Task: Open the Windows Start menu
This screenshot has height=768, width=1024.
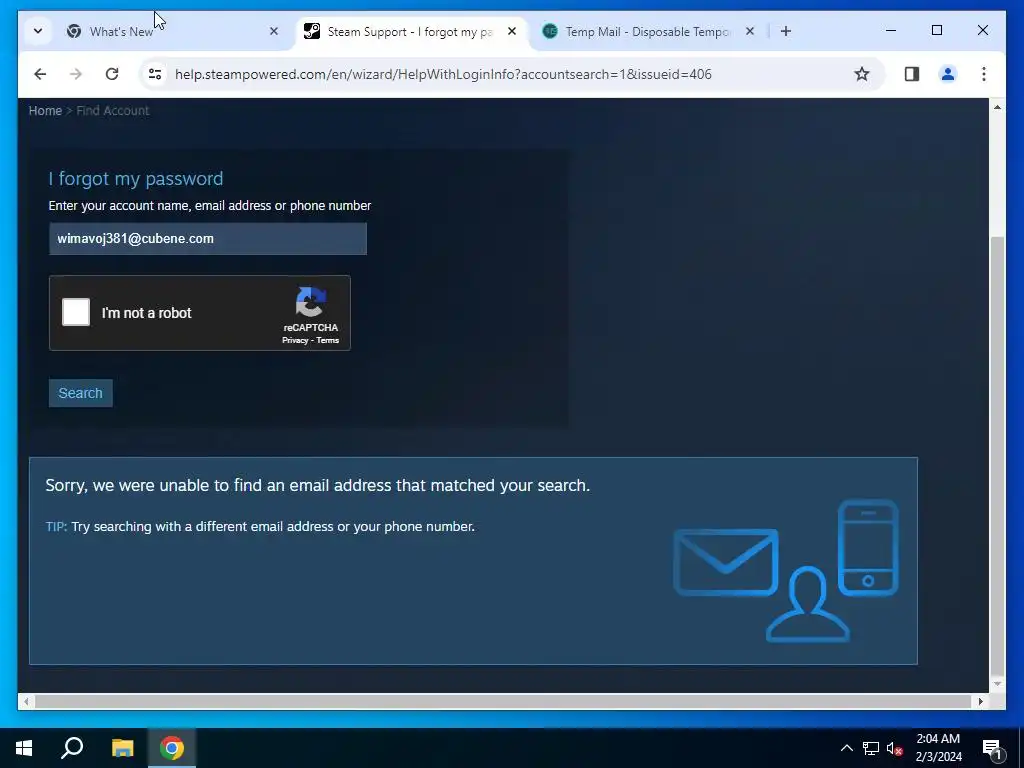Action: (24, 748)
